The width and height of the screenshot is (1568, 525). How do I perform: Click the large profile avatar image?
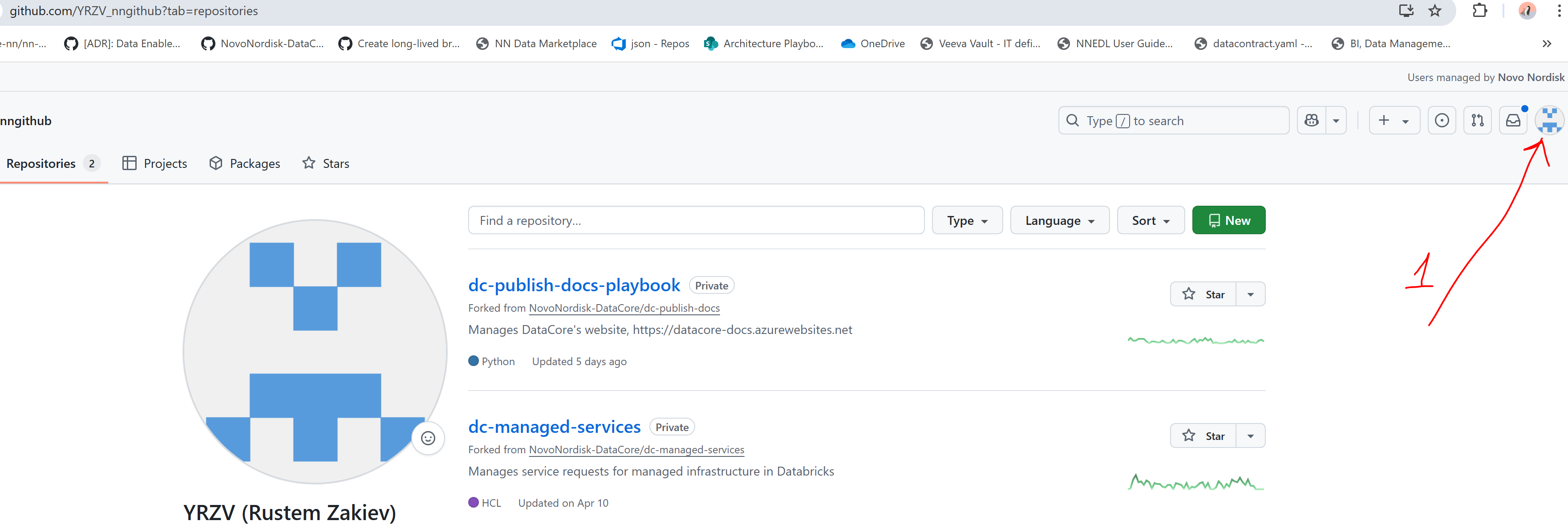[x=315, y=352]
